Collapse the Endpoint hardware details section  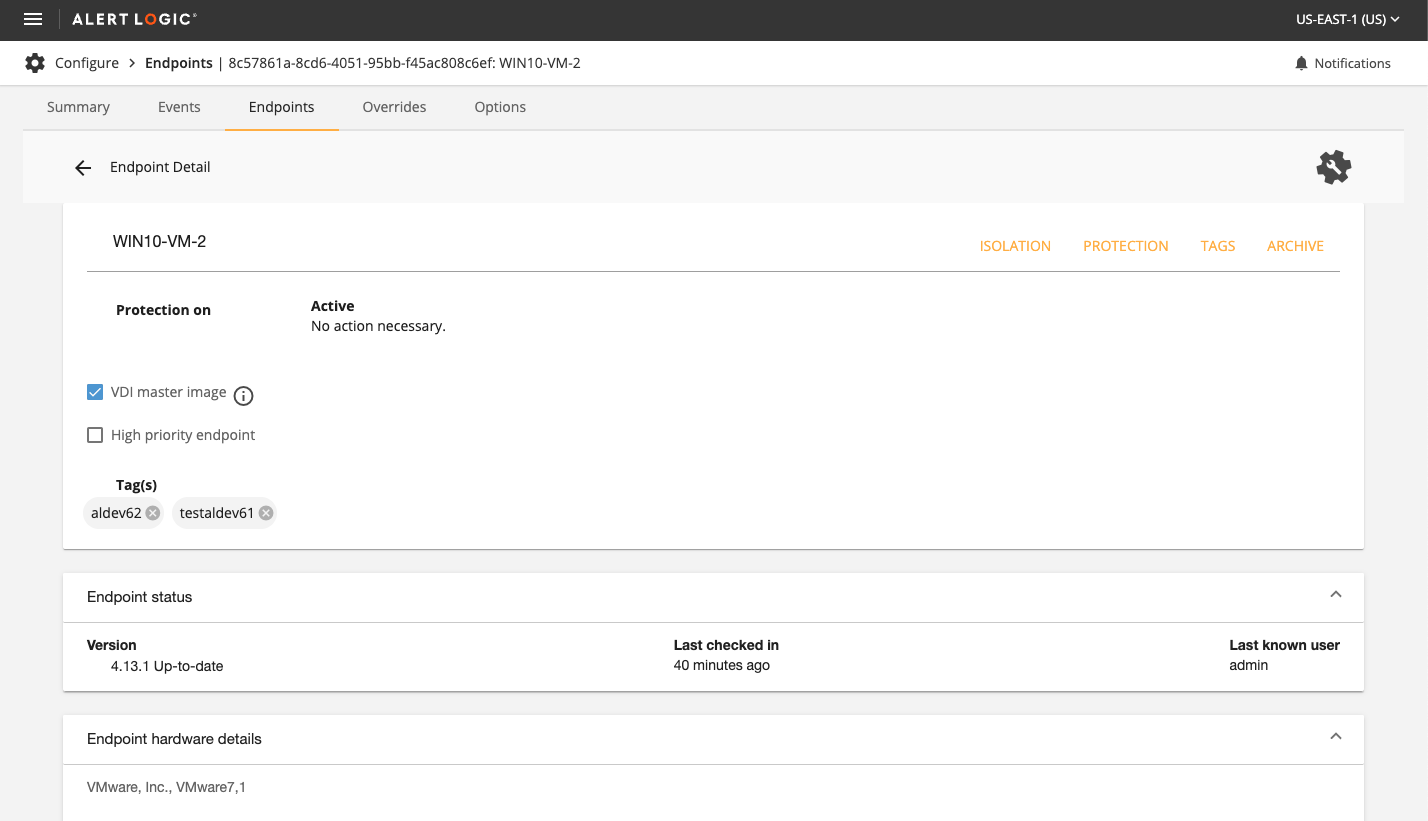[x=1335, y=736]
